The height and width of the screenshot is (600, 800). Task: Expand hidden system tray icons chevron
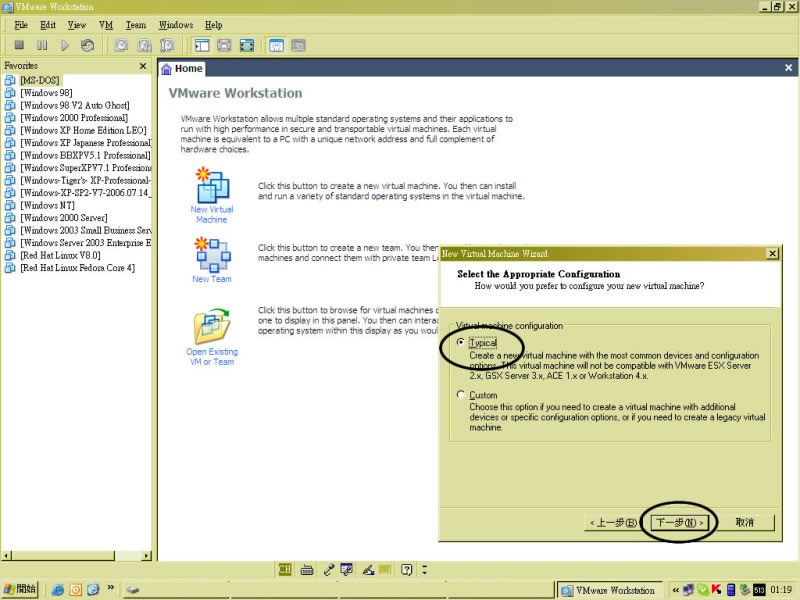[x=676, y=590]
